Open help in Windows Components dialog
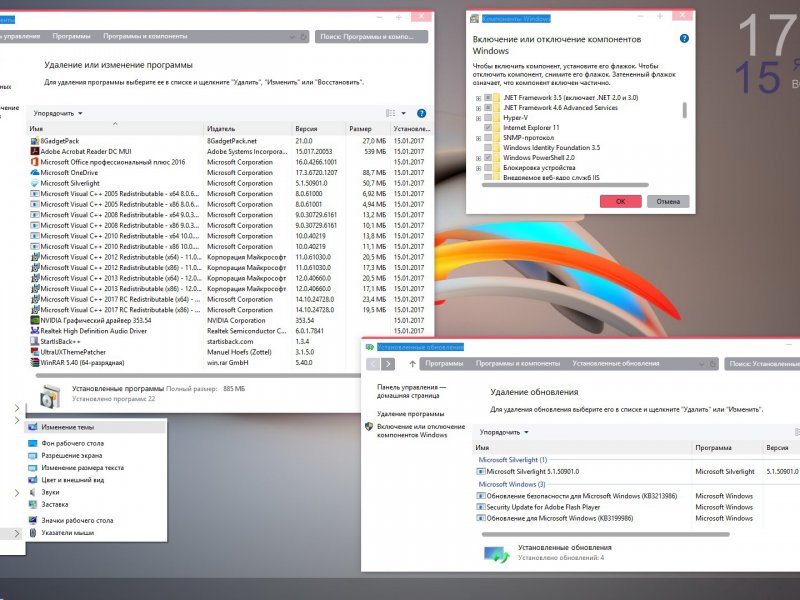The width and height of the screenshot is (800, 600). pos(684,39)
